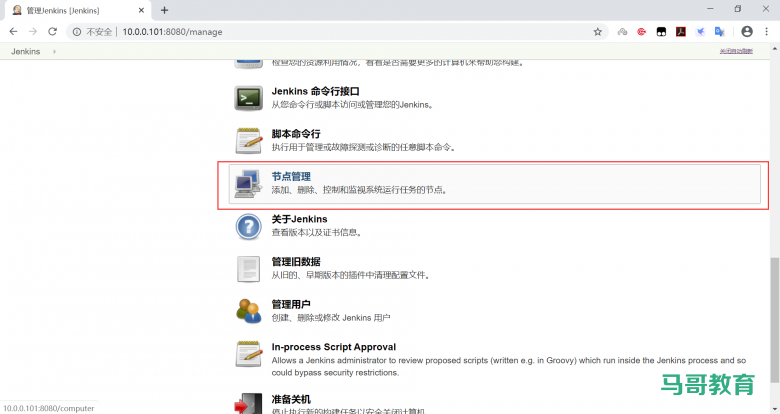Open the Jenkins 命令行接口 link
This screenshot has height=414, width=780.
(315, 92)
